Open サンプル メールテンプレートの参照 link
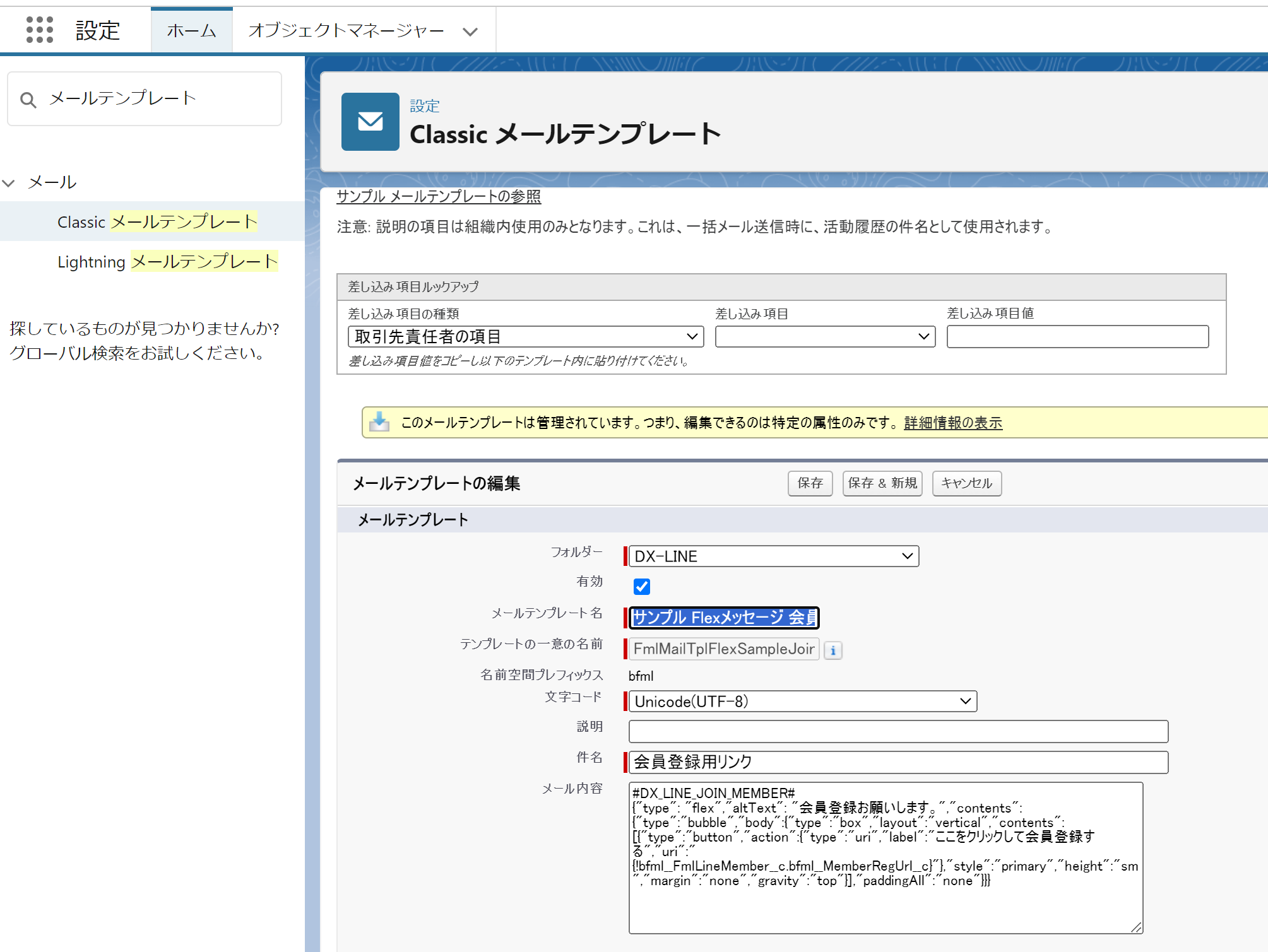 pos(438,197)
